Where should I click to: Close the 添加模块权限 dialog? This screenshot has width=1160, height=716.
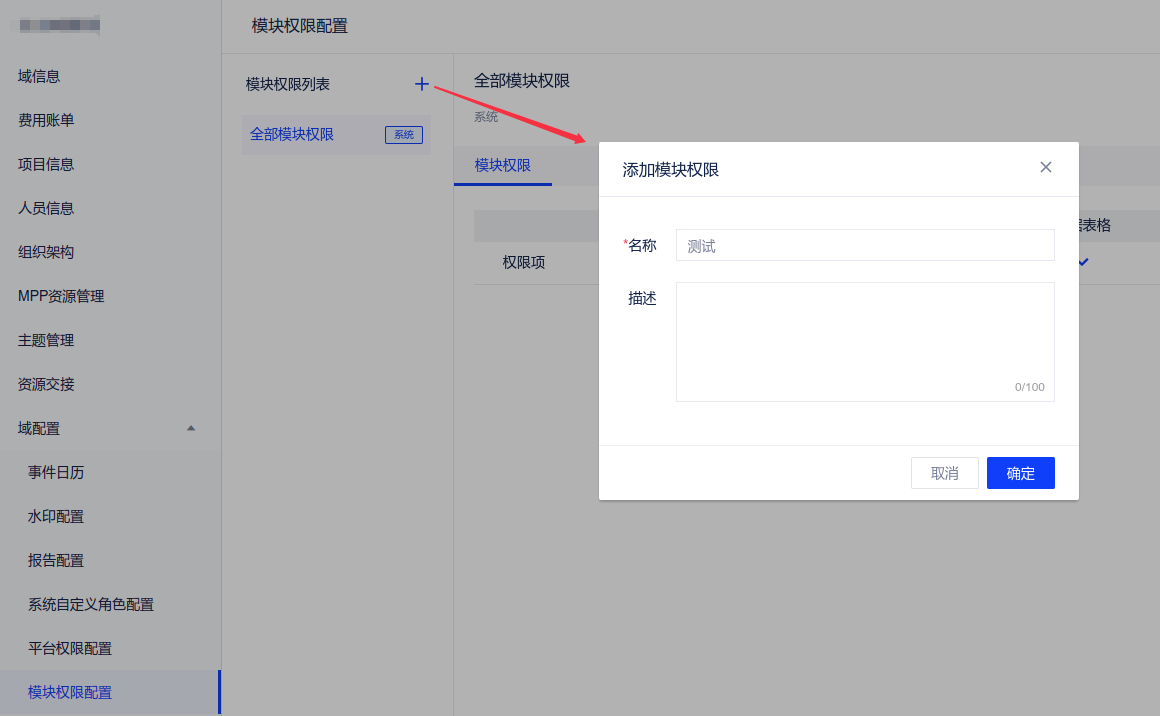click(x=1045, y=168)
